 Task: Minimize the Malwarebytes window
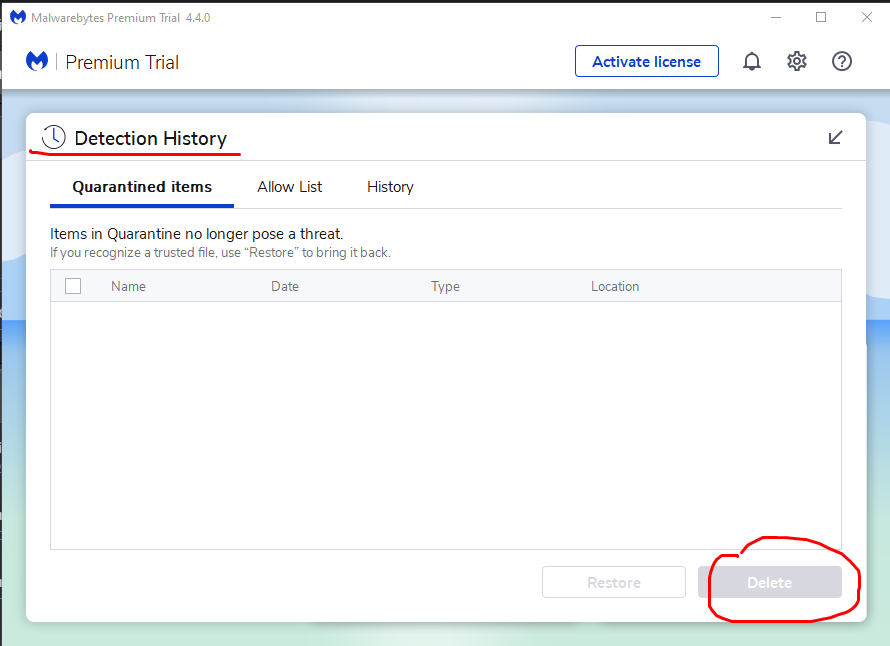[776, 18]
